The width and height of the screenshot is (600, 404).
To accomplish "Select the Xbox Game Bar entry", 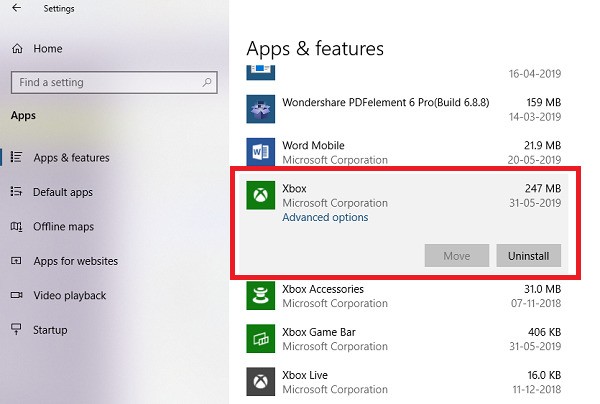I will tap(404, 339).
